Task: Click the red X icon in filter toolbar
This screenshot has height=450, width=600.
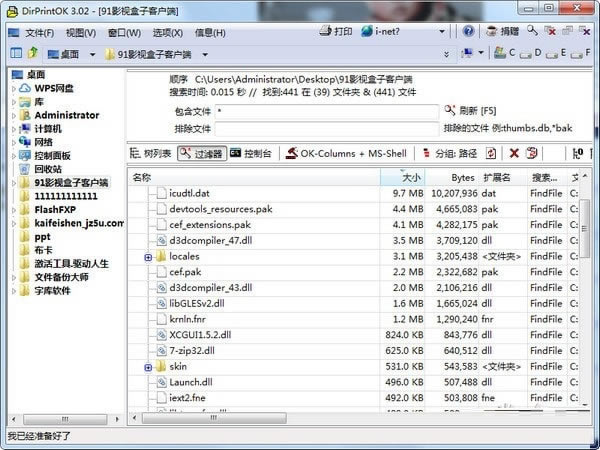Action: click(x=514, y=153)
